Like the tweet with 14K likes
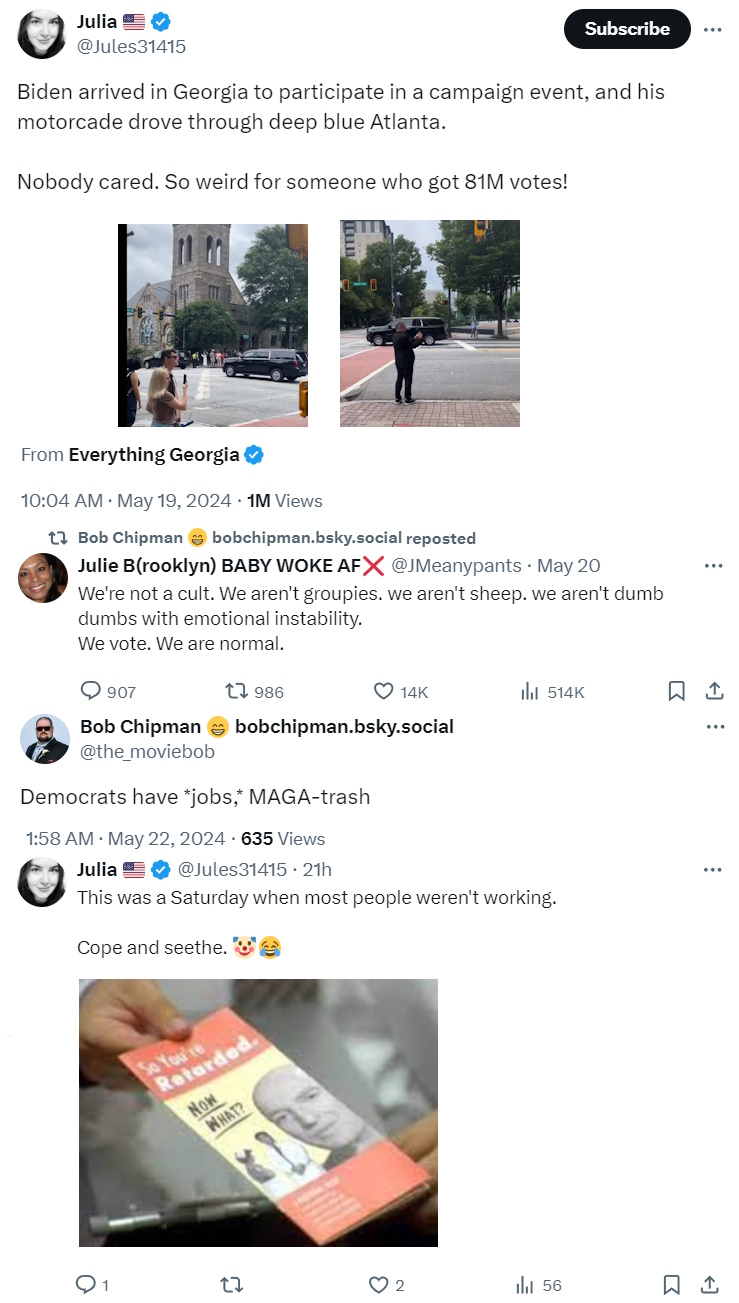 click(x=383, y=691)
